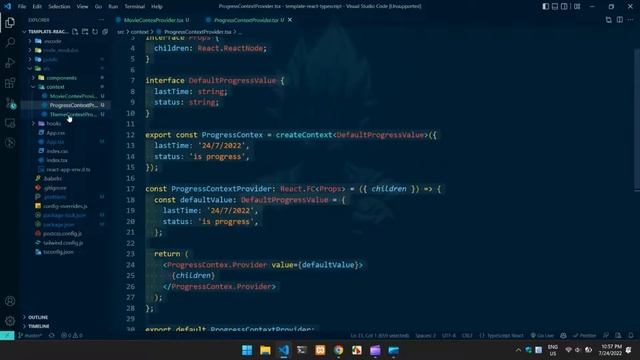Collapse all folders in Explorer
Screen dimensions: 640x360
105,31
